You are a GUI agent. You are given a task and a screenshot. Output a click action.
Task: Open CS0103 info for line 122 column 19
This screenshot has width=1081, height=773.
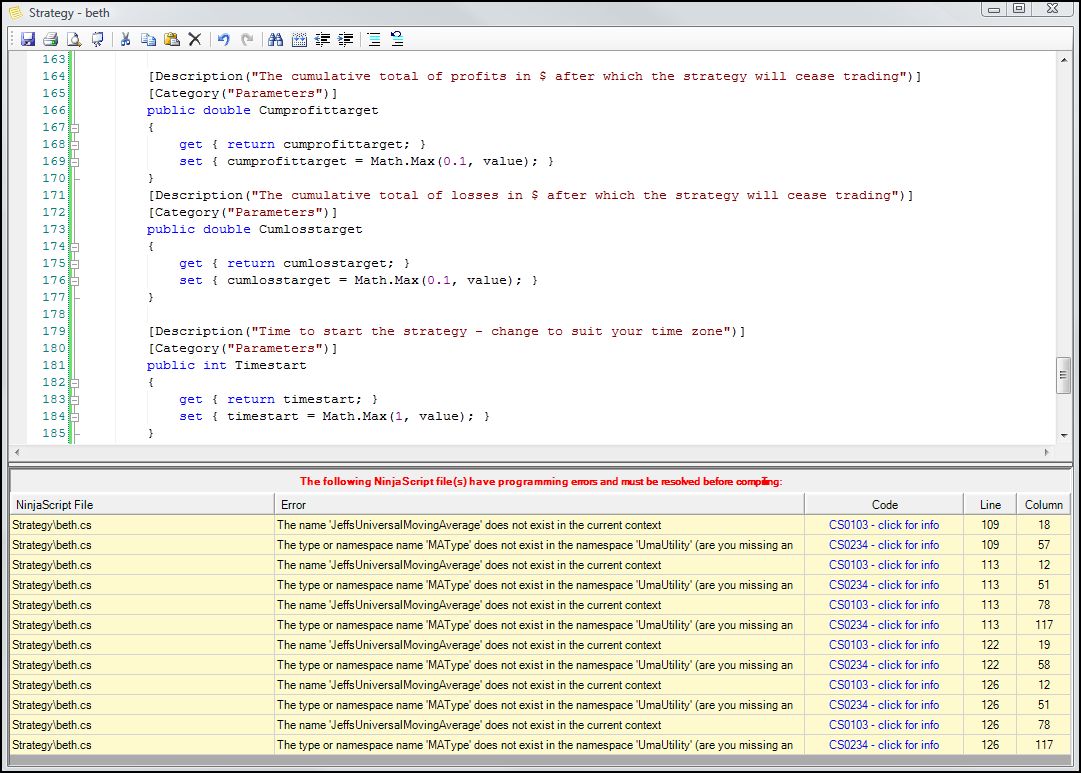(x=884, y=645)
